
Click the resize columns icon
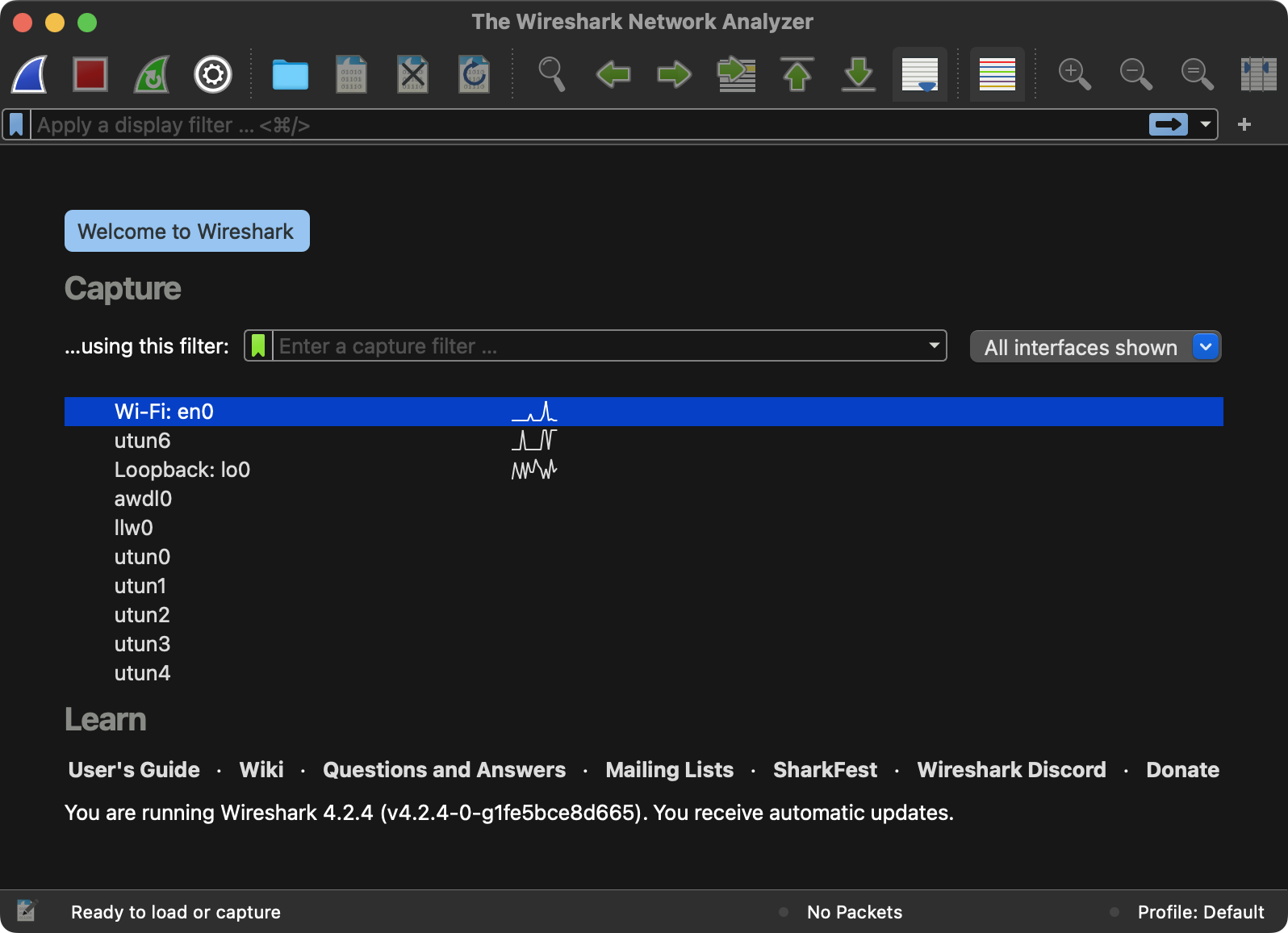click(1258, 74)
